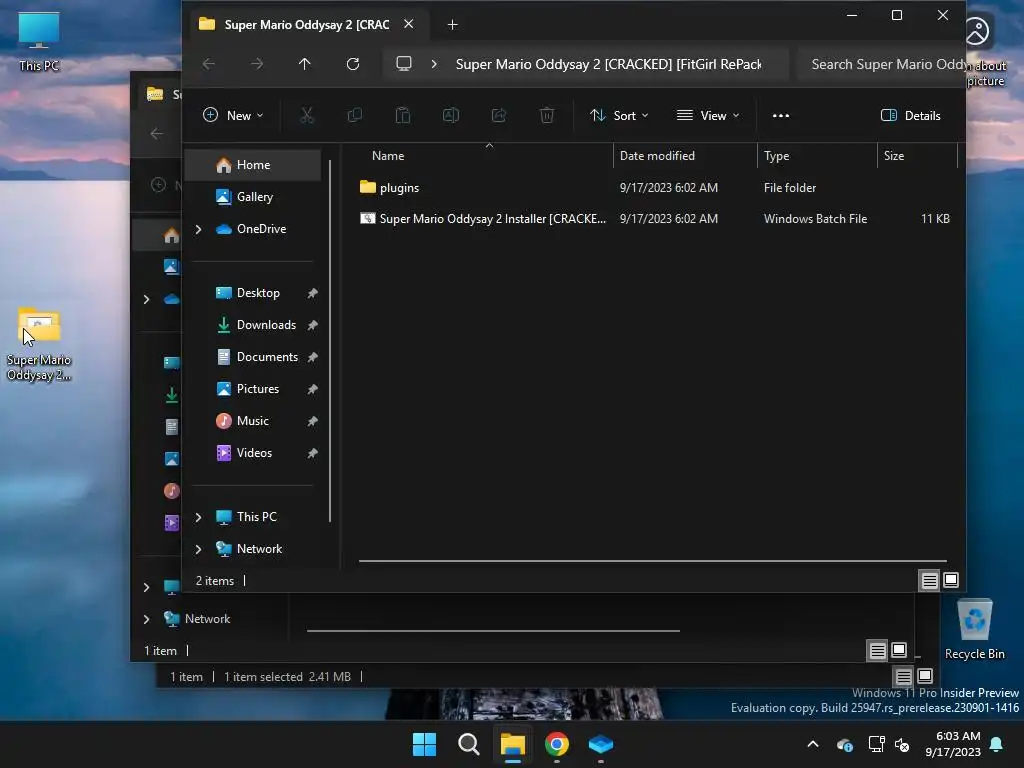
Task: Open This PC desktop icon
Action: pyautogui.click(x=39, y=41)
